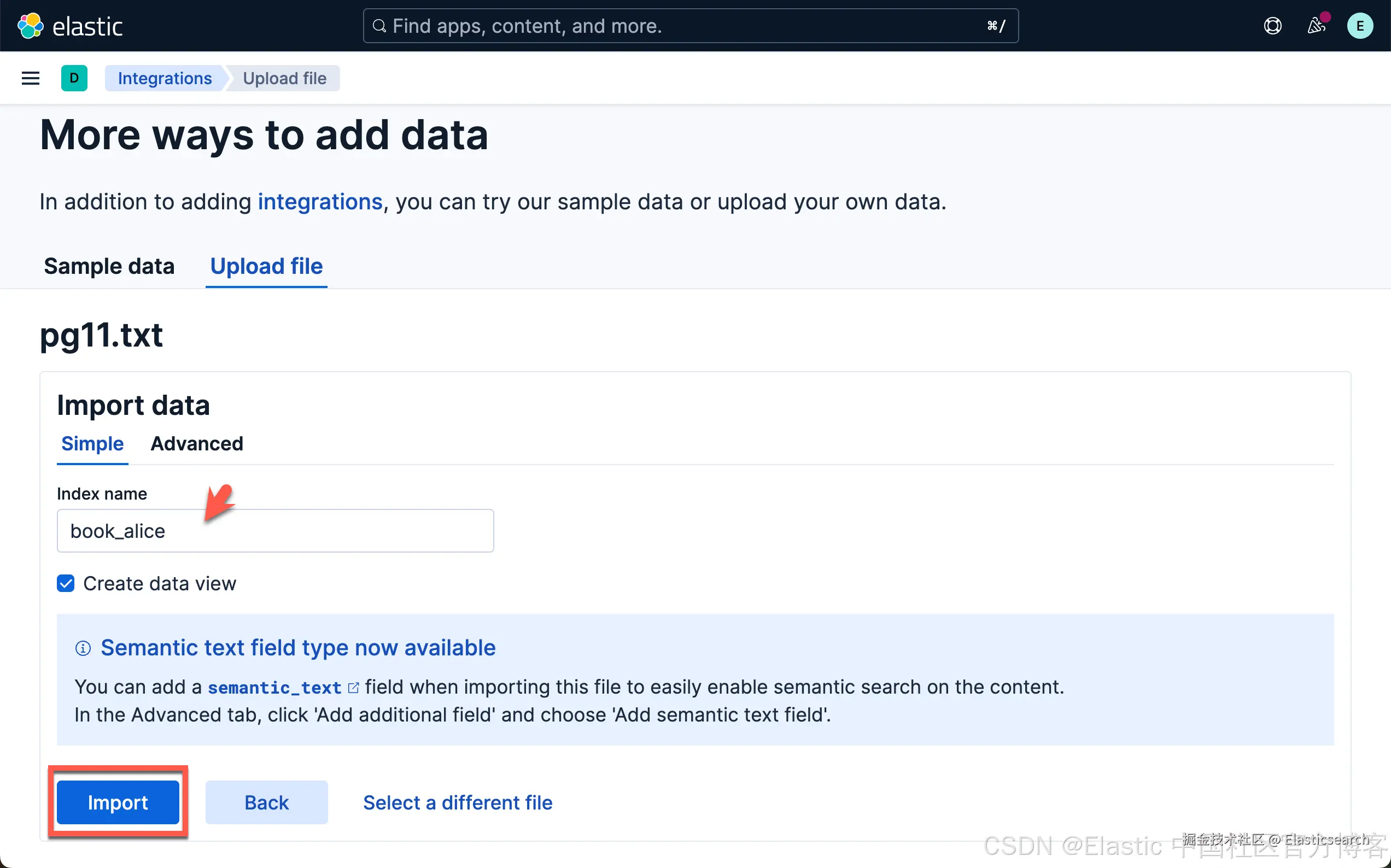Click Select a different file link
The height and width of the screenshot is (868, 1391).
458,802
